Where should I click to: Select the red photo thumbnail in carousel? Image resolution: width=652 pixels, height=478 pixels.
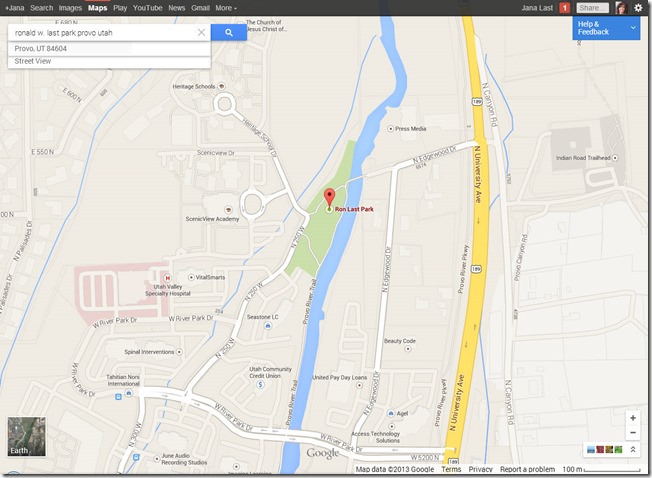pos(600,449)
